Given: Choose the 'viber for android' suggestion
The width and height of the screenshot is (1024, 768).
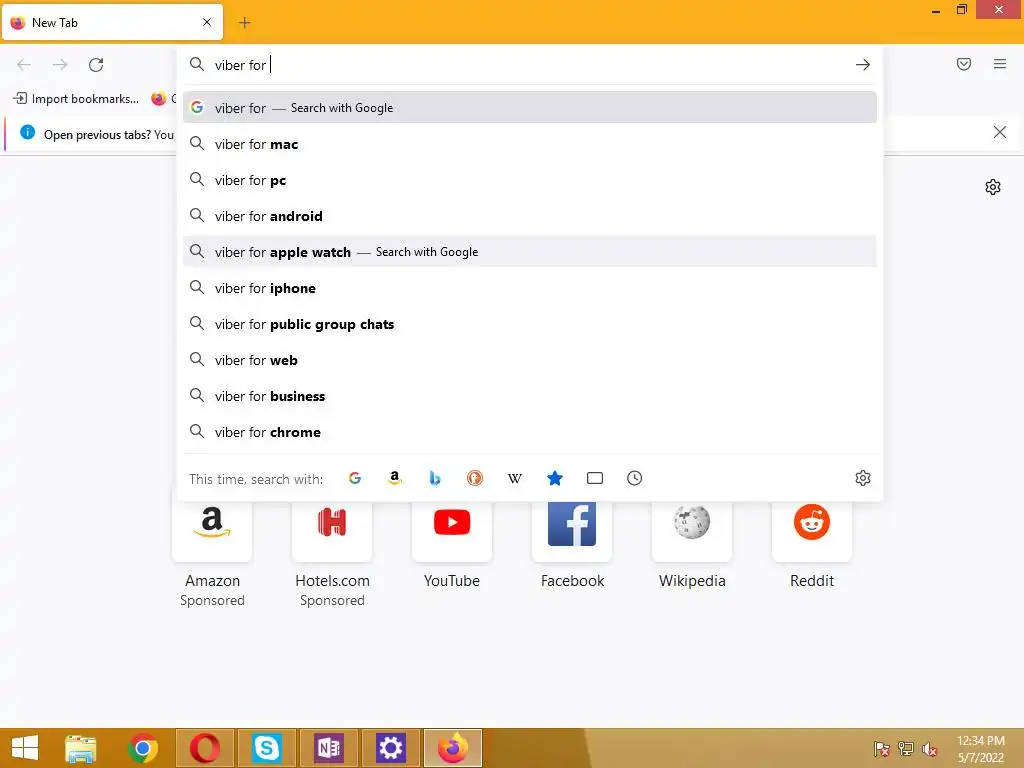Looking at the screenshot, I should [530, 216].
